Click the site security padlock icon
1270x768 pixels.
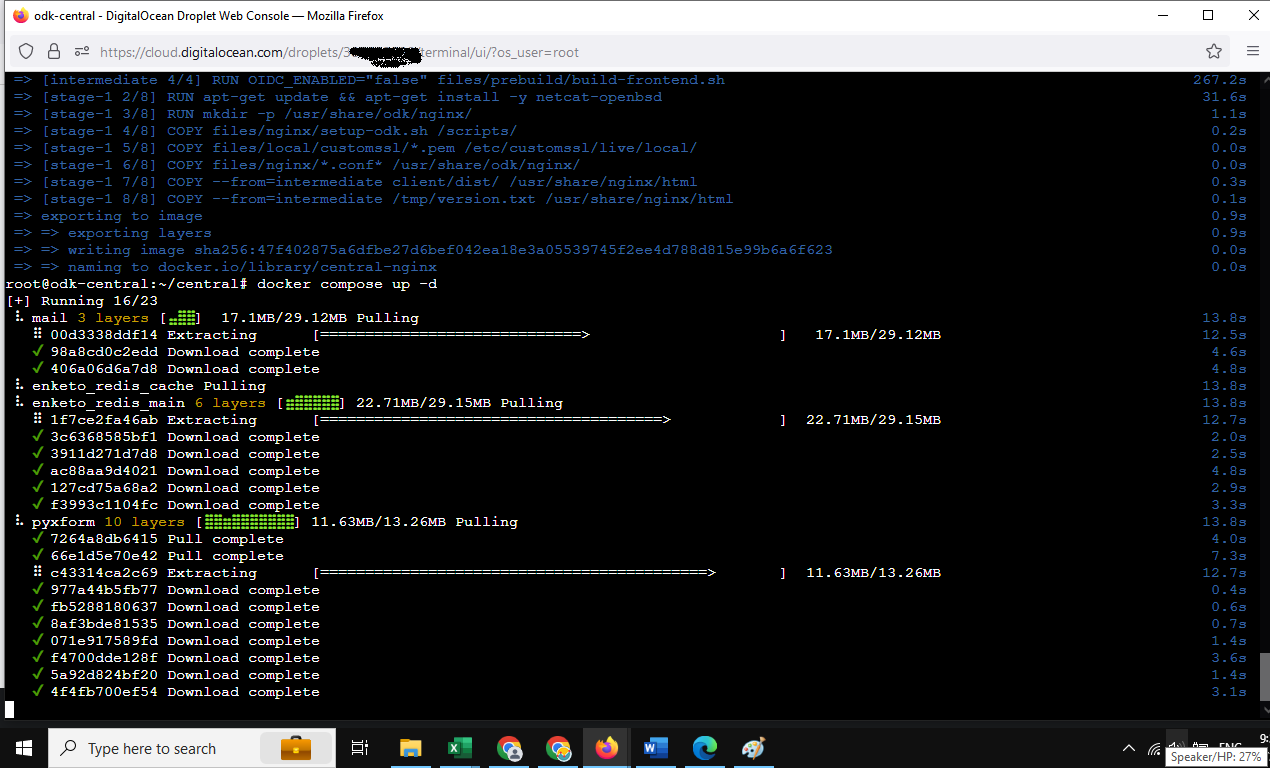[53, 51]
